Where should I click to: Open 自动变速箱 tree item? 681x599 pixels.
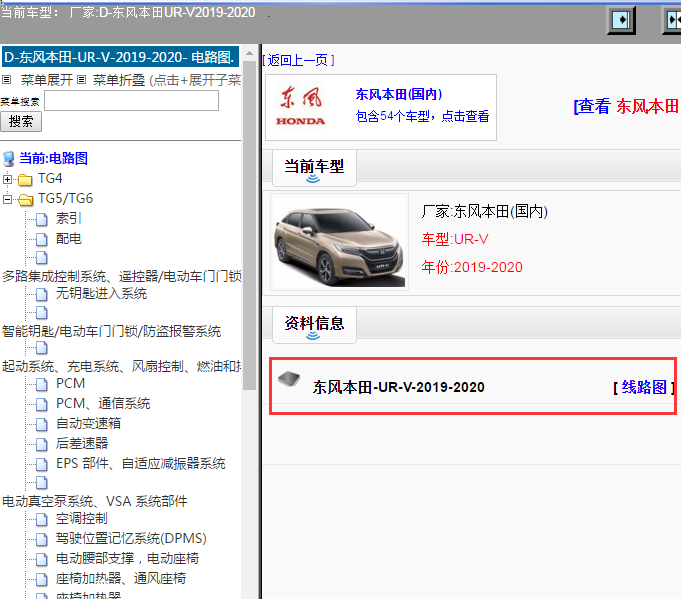coord(88,424)
